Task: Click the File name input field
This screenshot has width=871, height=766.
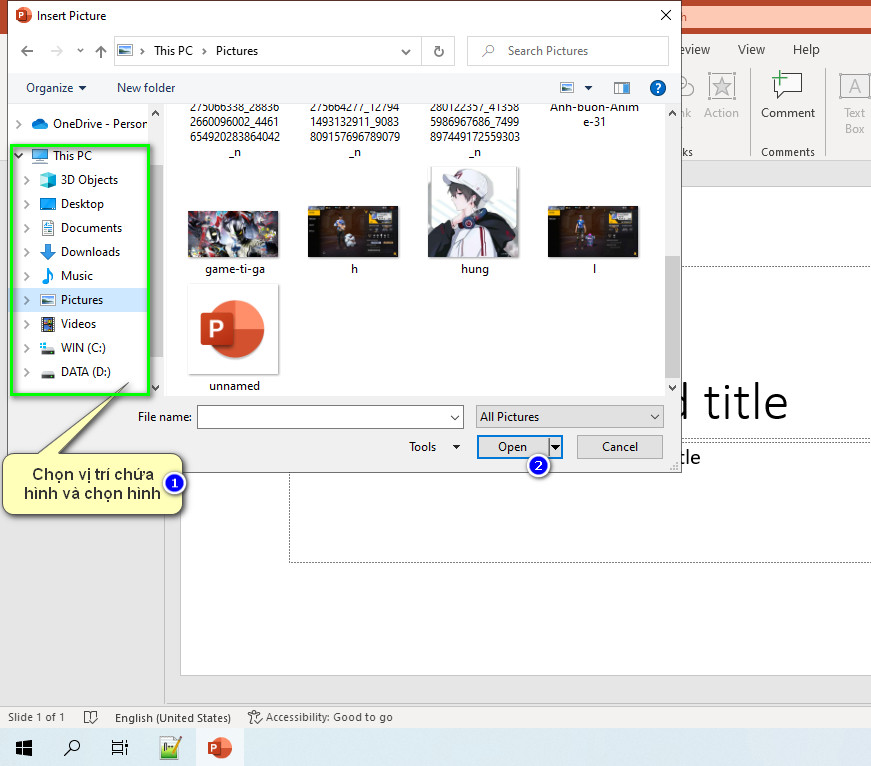Action: point(330,417)
